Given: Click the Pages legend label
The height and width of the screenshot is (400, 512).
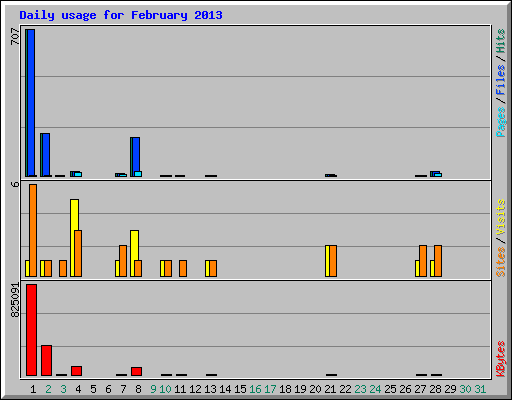Looking at the screenshot, I should pyautogui.click(x=500, y=122).
